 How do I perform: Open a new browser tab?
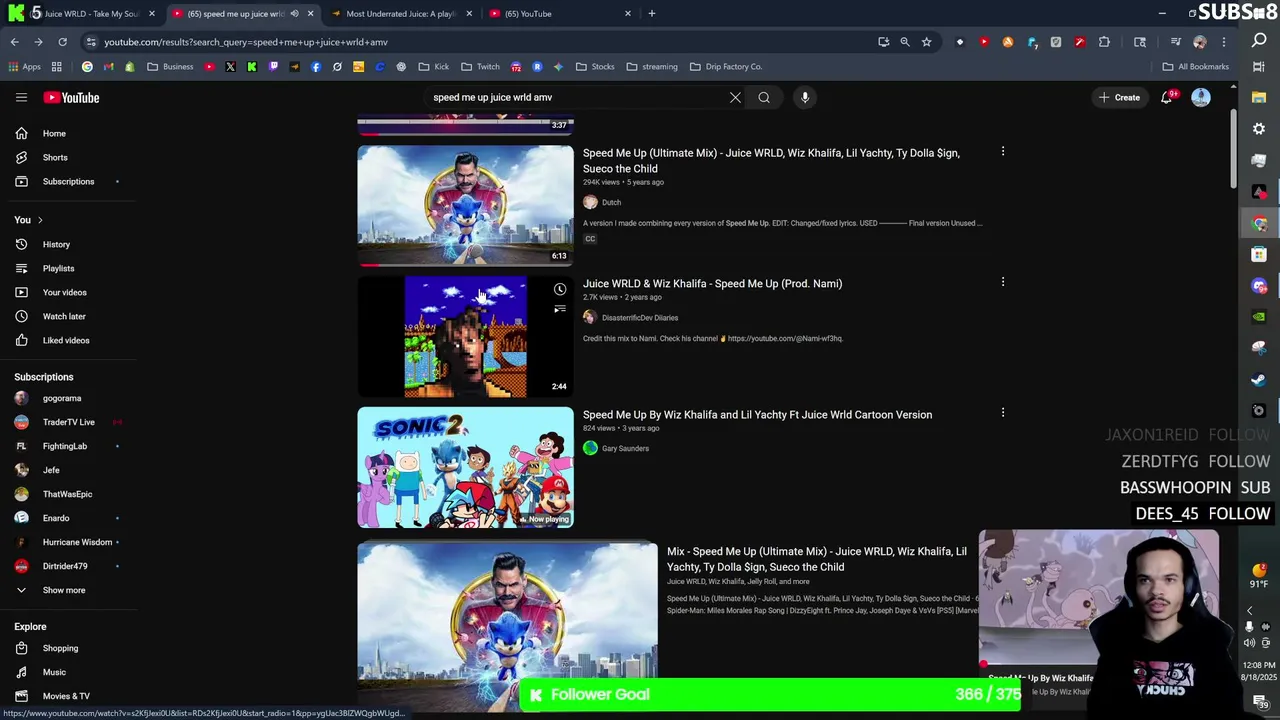(x=652, y=14)
